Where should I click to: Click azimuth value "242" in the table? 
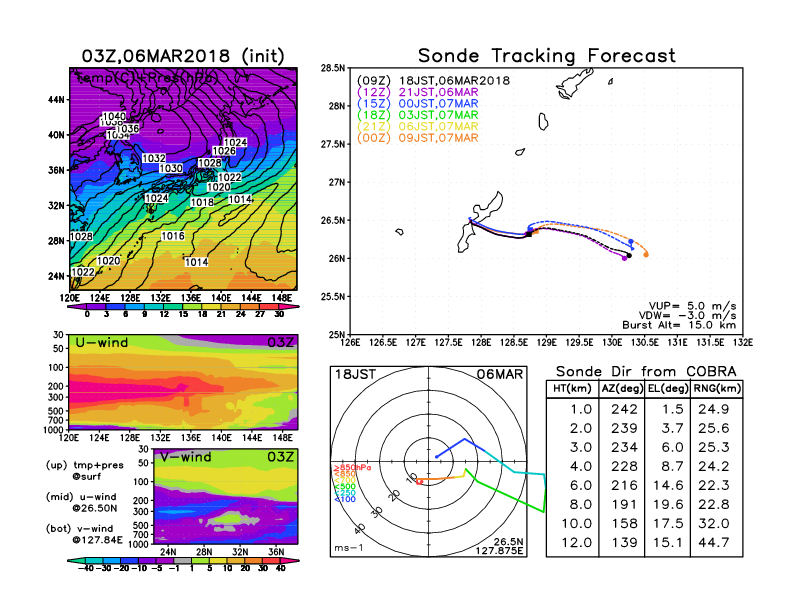[x=624, y=409]
